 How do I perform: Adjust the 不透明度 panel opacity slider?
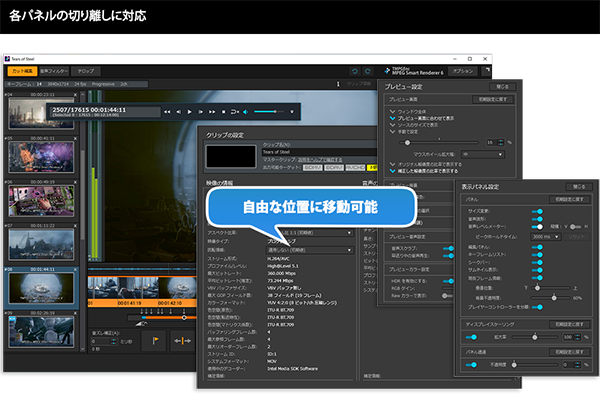pyautogui.click(x=535, y=365)
